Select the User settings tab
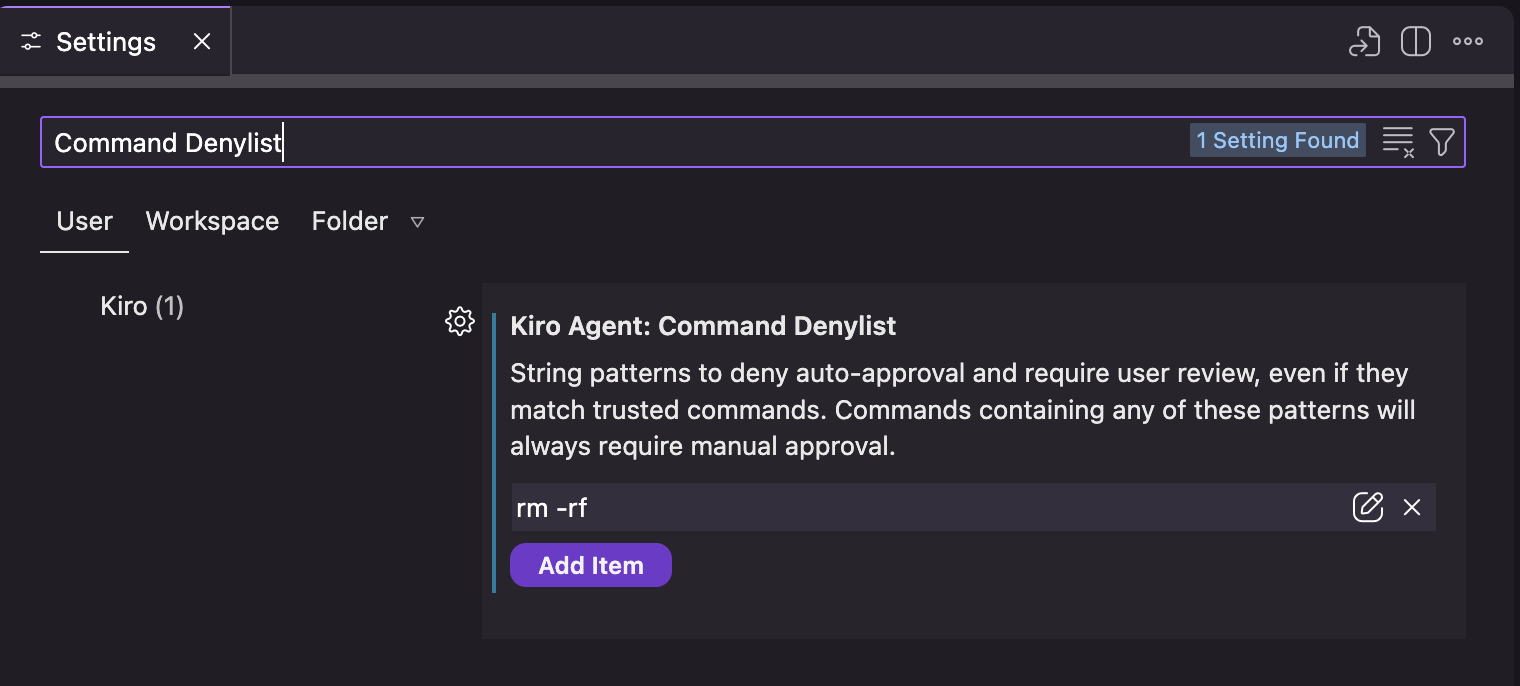 [84, 221]
